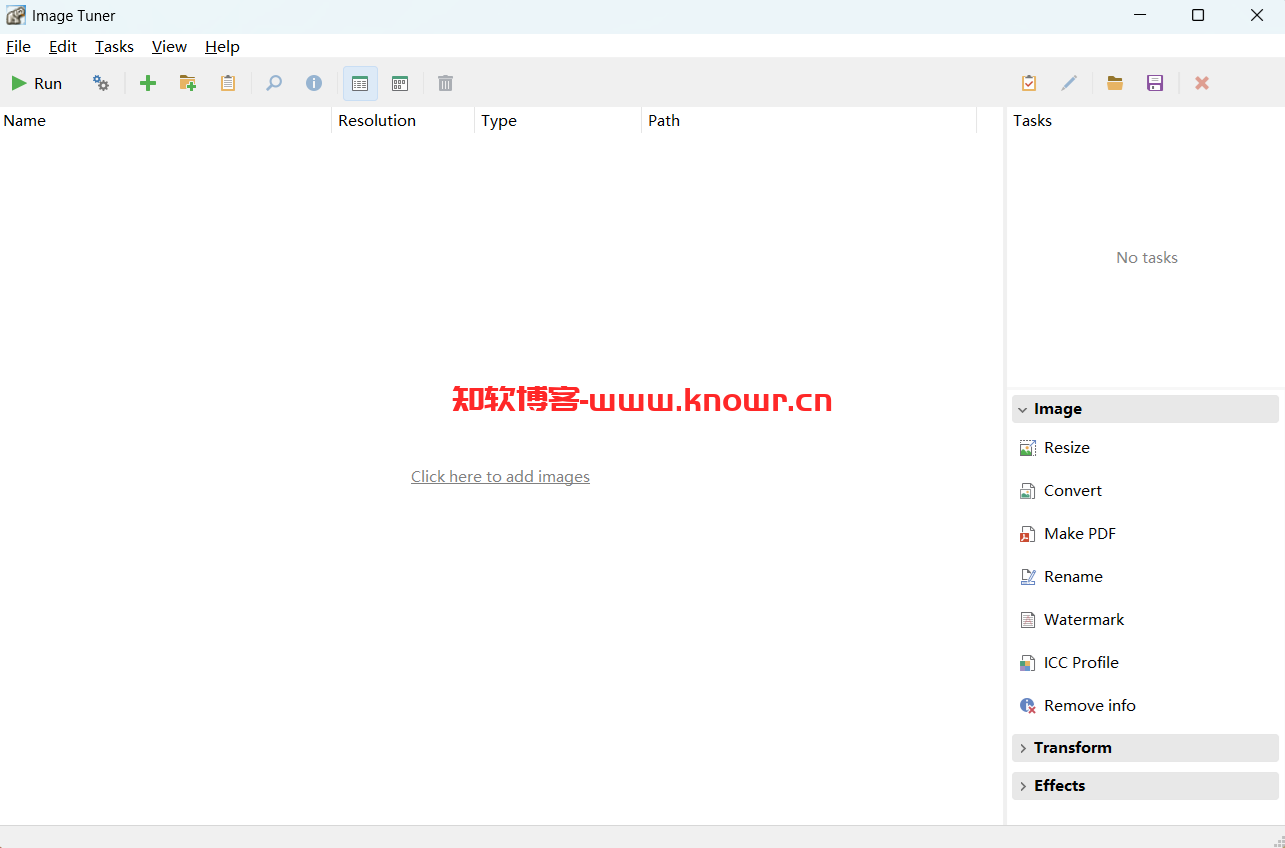Click the ICC Profile icon
This screenshot has height=848, width=1285.
pos(1027,663)
